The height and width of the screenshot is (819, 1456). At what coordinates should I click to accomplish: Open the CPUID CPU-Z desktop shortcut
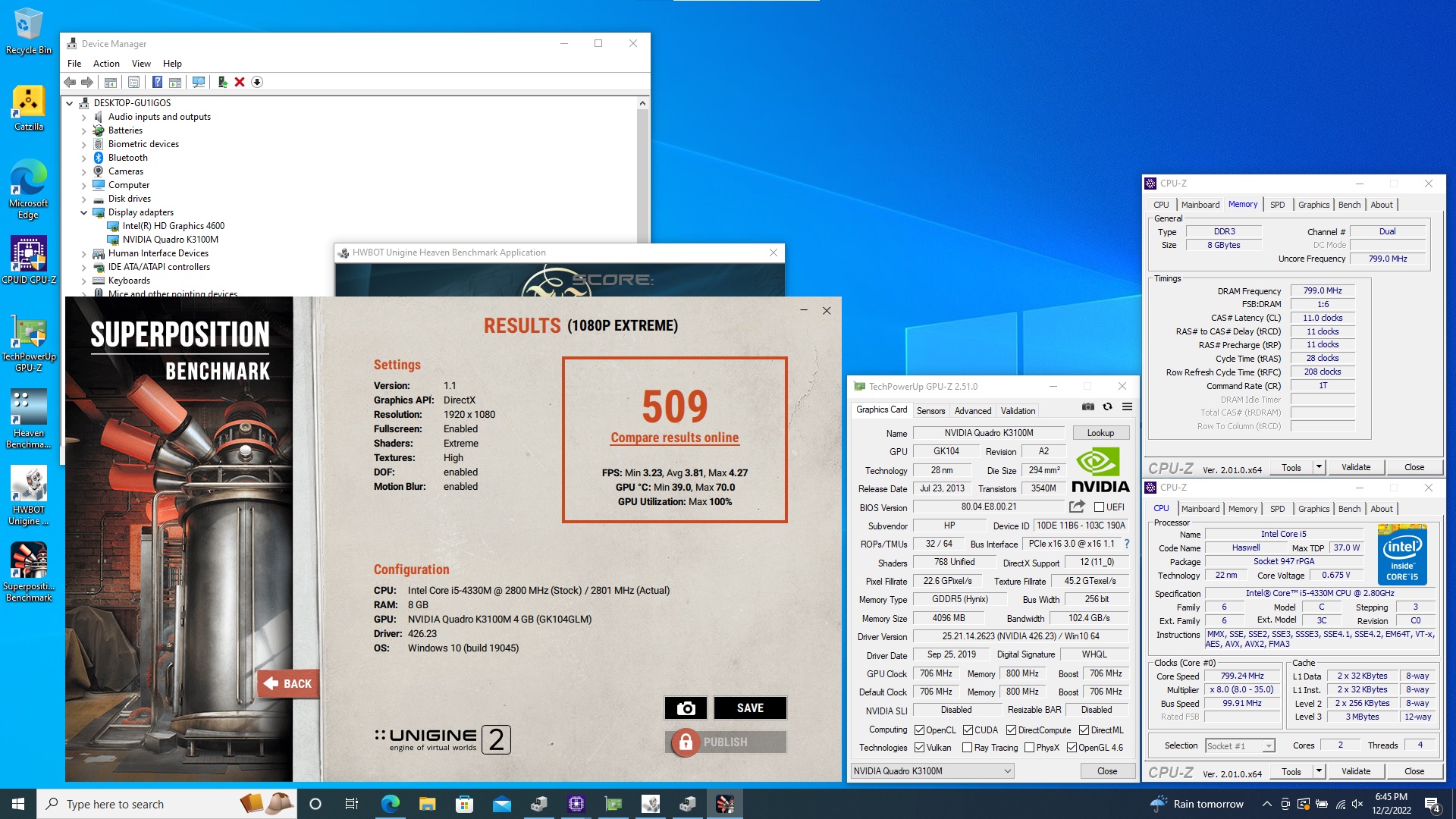(29, 259)
